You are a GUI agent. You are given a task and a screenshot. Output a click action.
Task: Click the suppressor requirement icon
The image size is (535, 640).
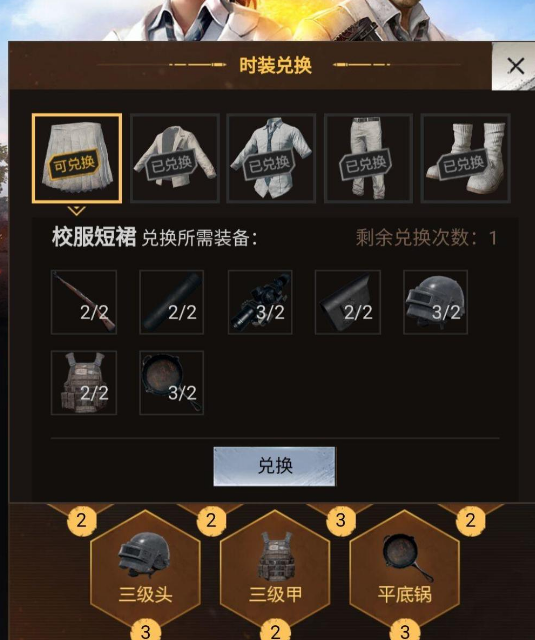point(171,302)
